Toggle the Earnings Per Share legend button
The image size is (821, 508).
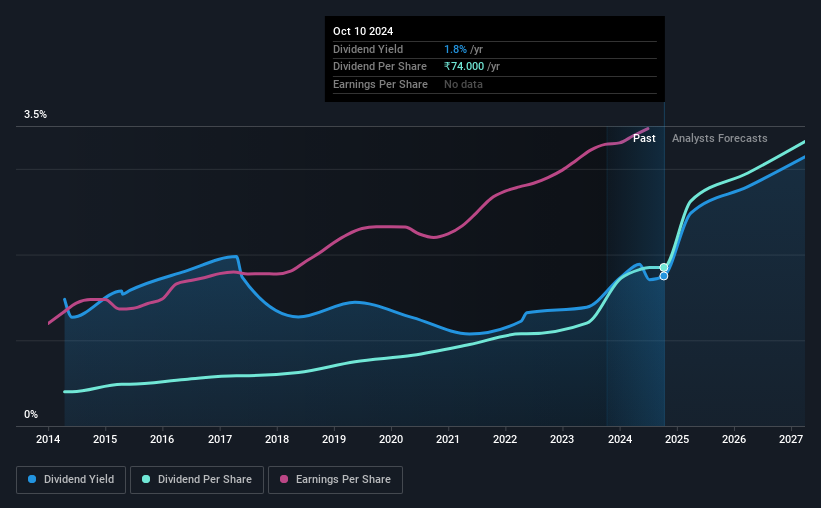[x=335, y=480]
